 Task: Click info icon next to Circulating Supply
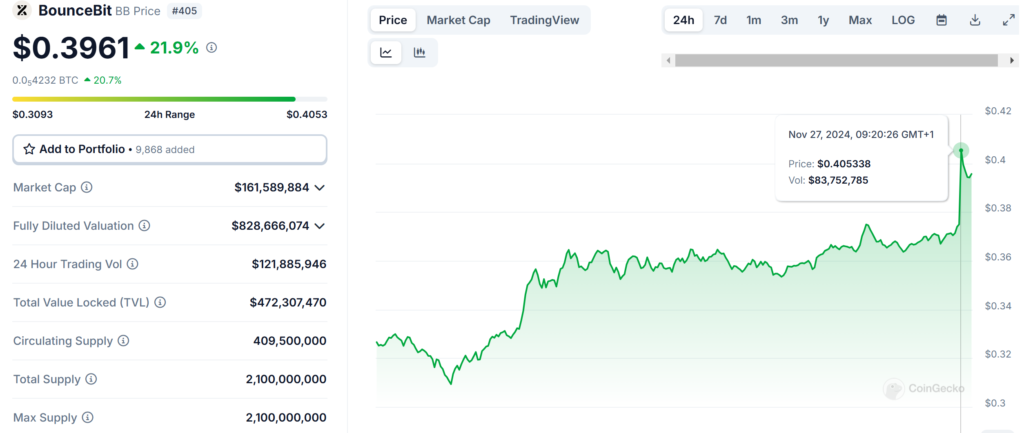[x=124, y=341]
